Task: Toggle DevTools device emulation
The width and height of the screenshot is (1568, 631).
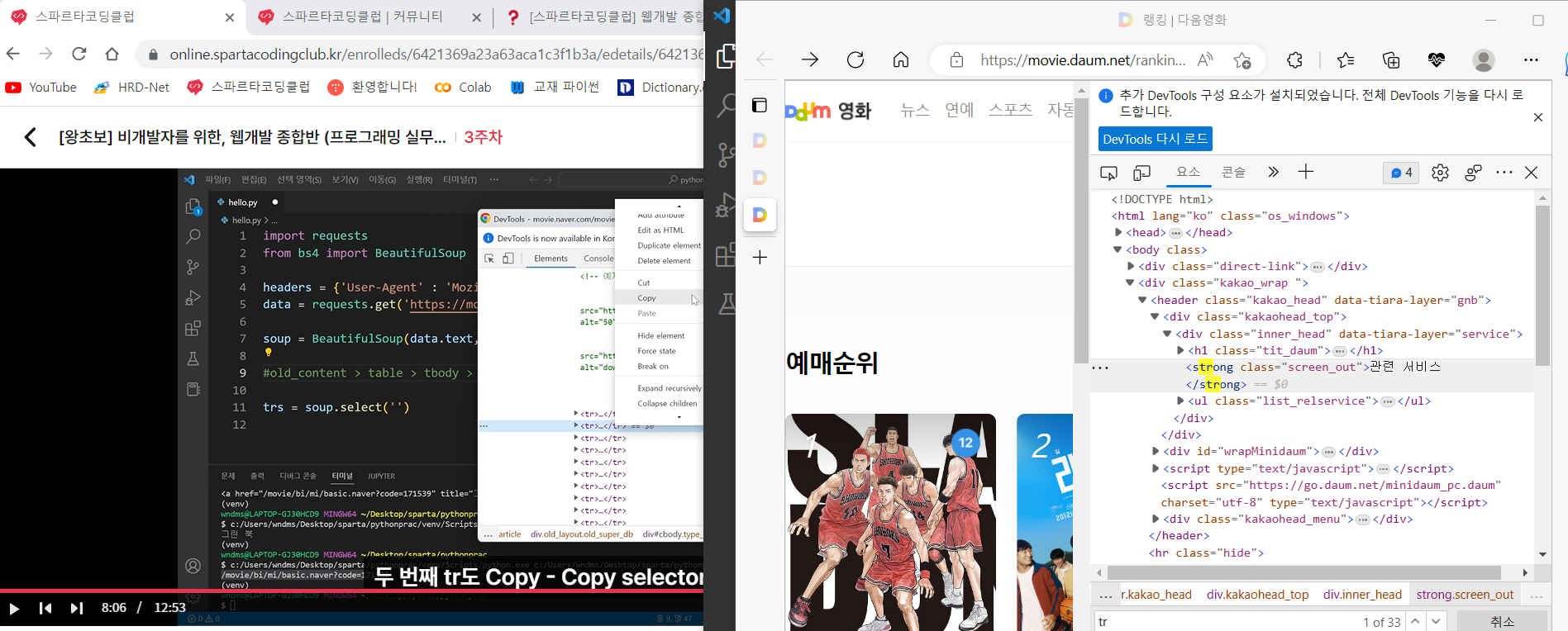Action: click(1141, 173)
